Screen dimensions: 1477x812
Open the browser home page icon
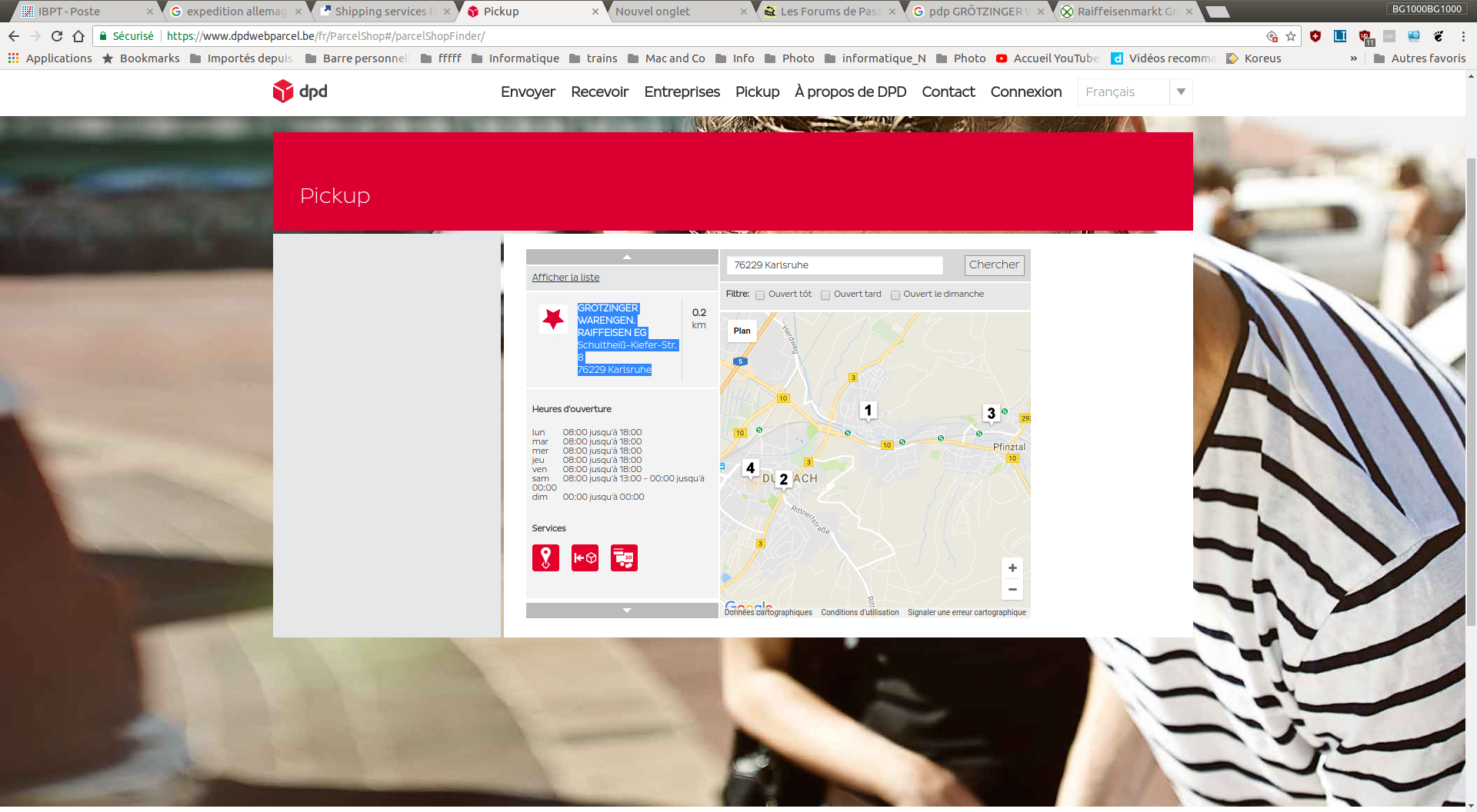point(78,36)
